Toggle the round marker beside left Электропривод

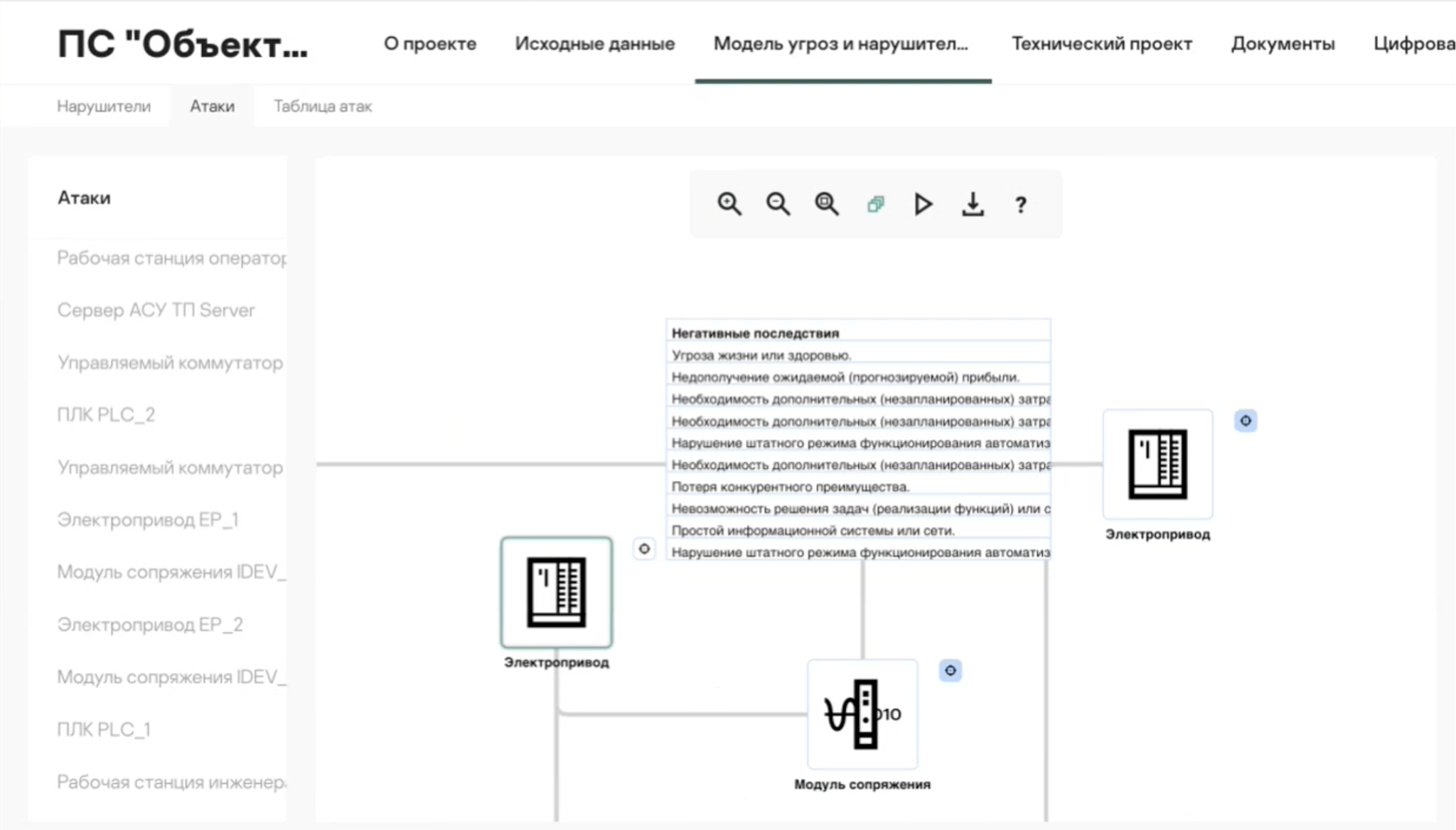pyautogui.click(x=644, y=549)
